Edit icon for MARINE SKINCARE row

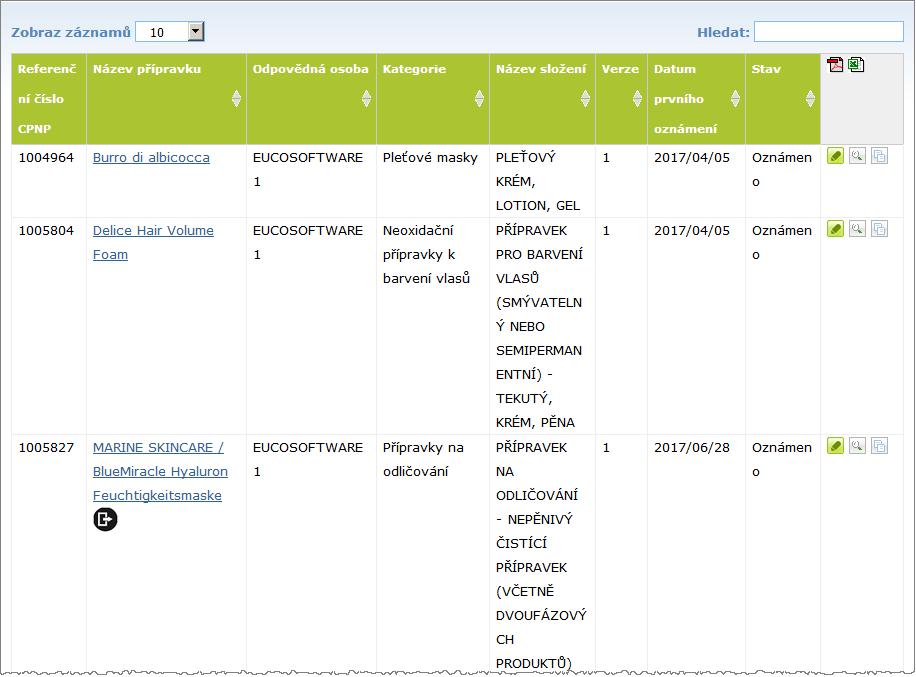(x=835, y=446)
